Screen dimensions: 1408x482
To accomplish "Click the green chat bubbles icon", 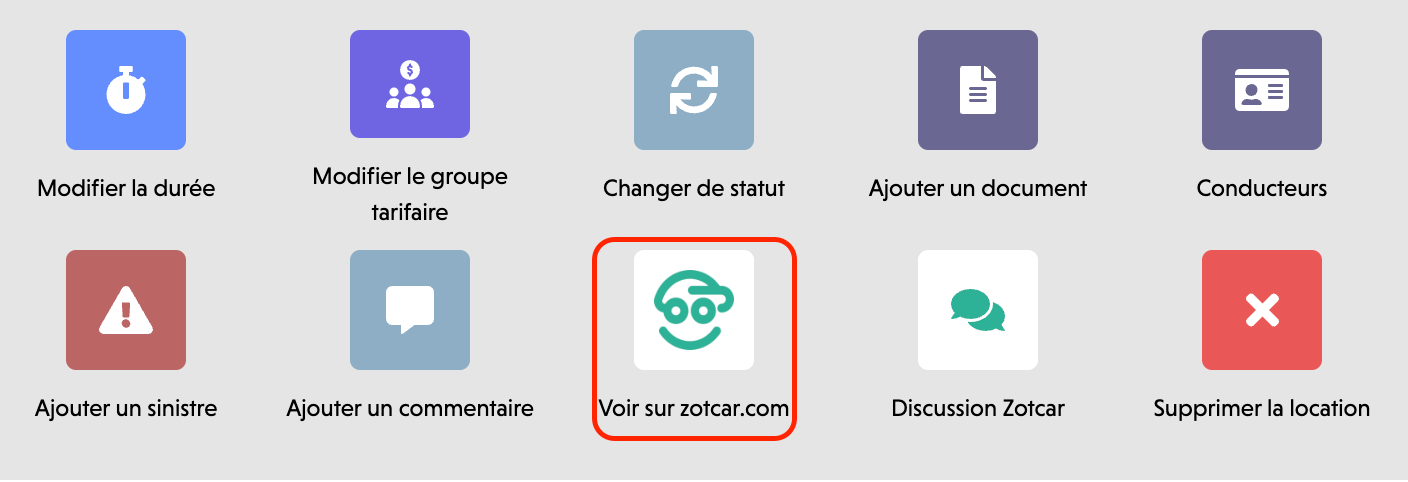I will 978,310.
